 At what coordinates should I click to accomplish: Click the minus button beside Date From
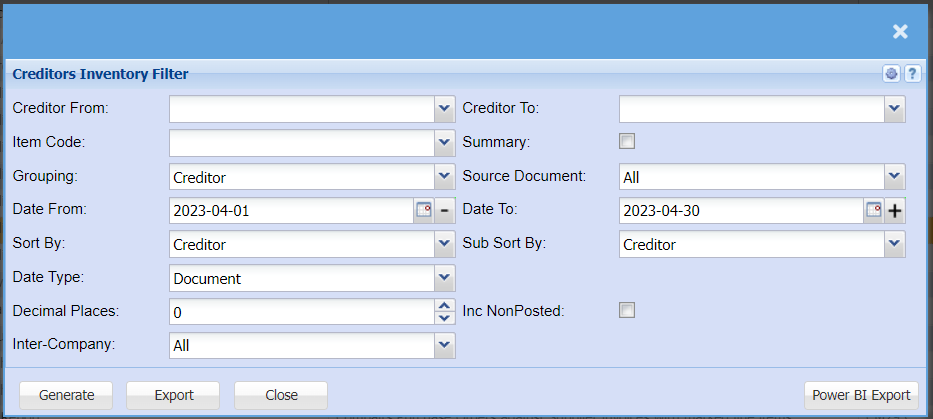click(445, 210)
